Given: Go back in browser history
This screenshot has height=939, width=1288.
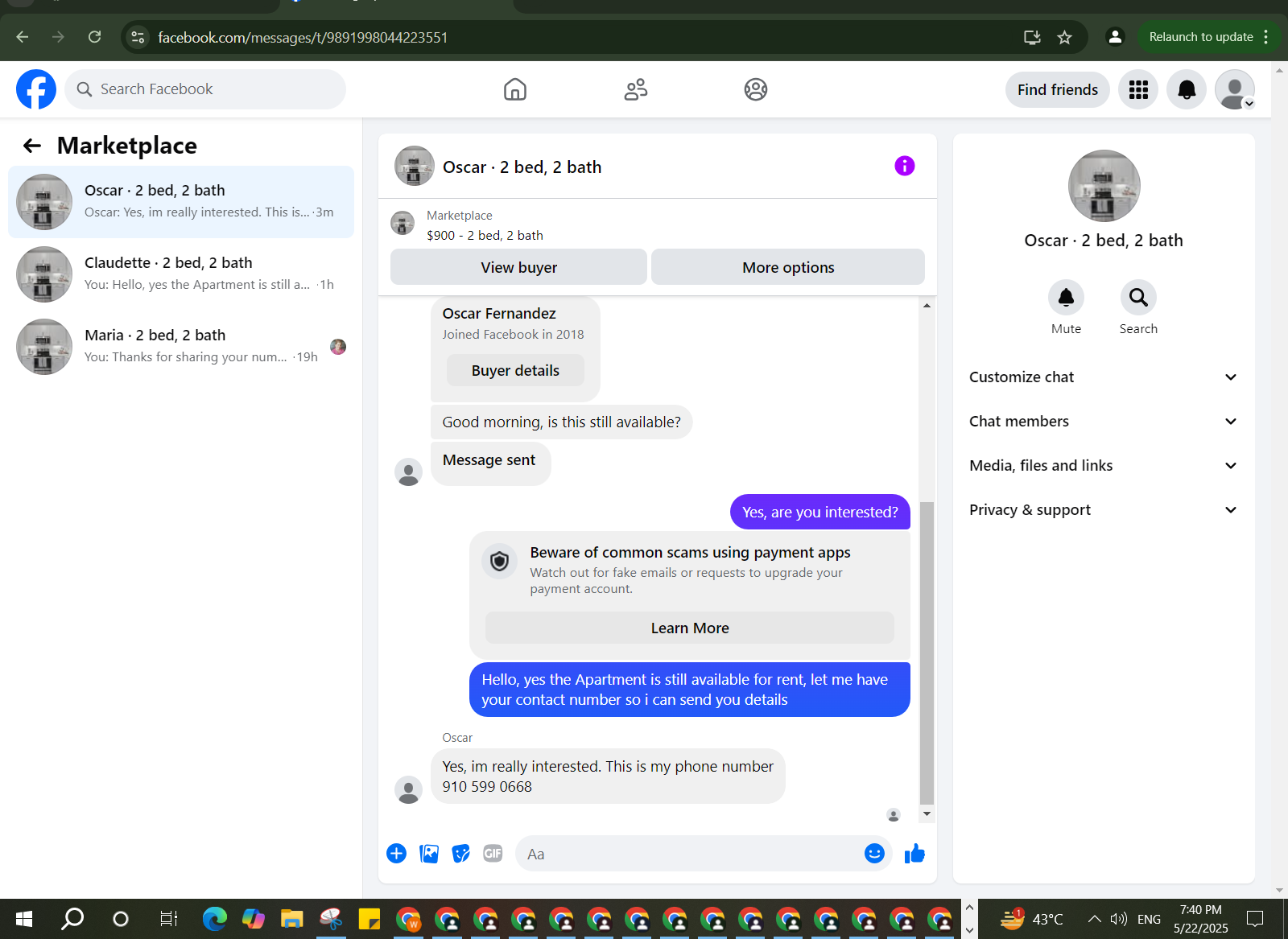Looking at the screenshot, I should pos(23,37).
